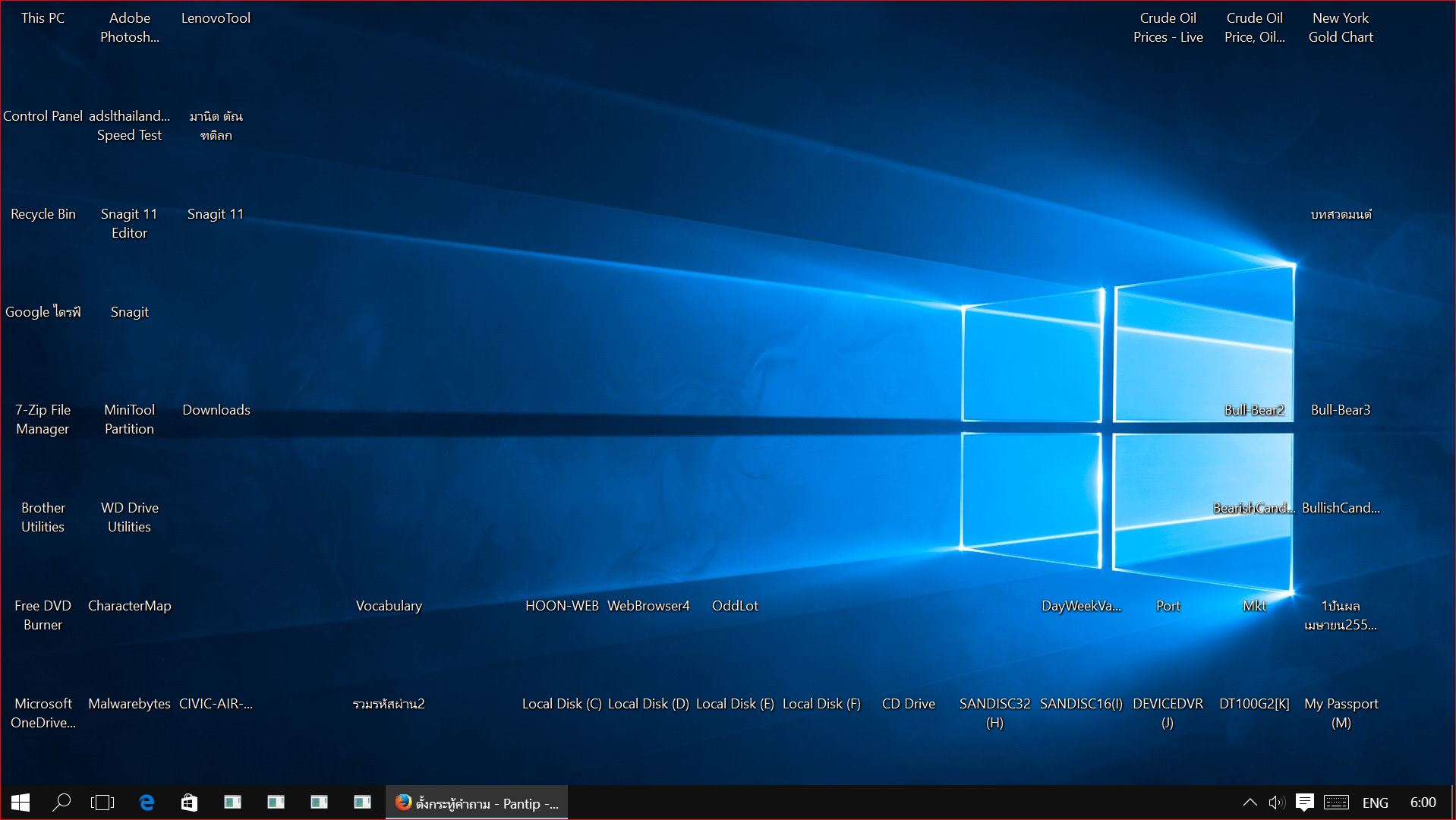This screenshot has height=820, width=1456.
Task: Select the Mkt desktop item
Action: tap(1255, 606)
